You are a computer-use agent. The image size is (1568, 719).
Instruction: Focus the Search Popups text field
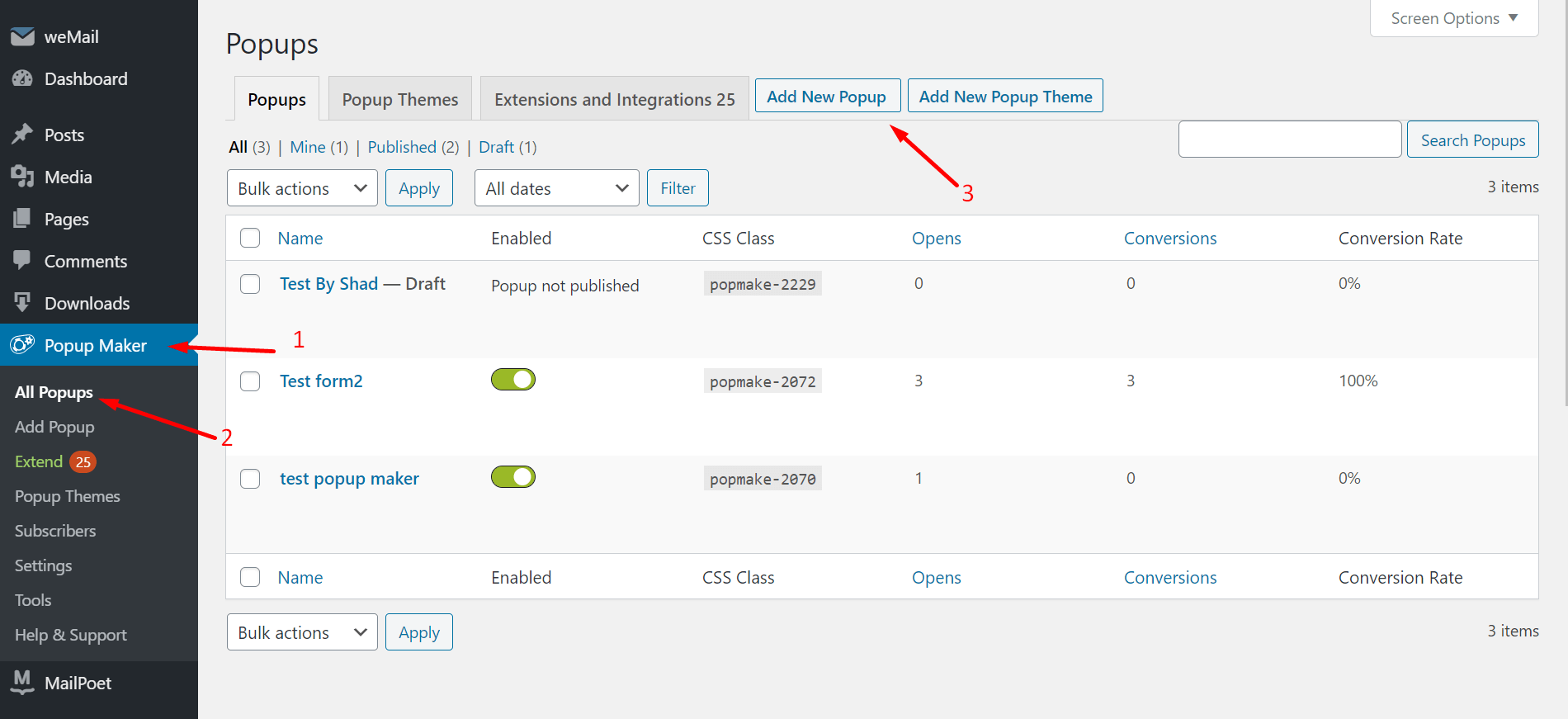pos(1289,140)
